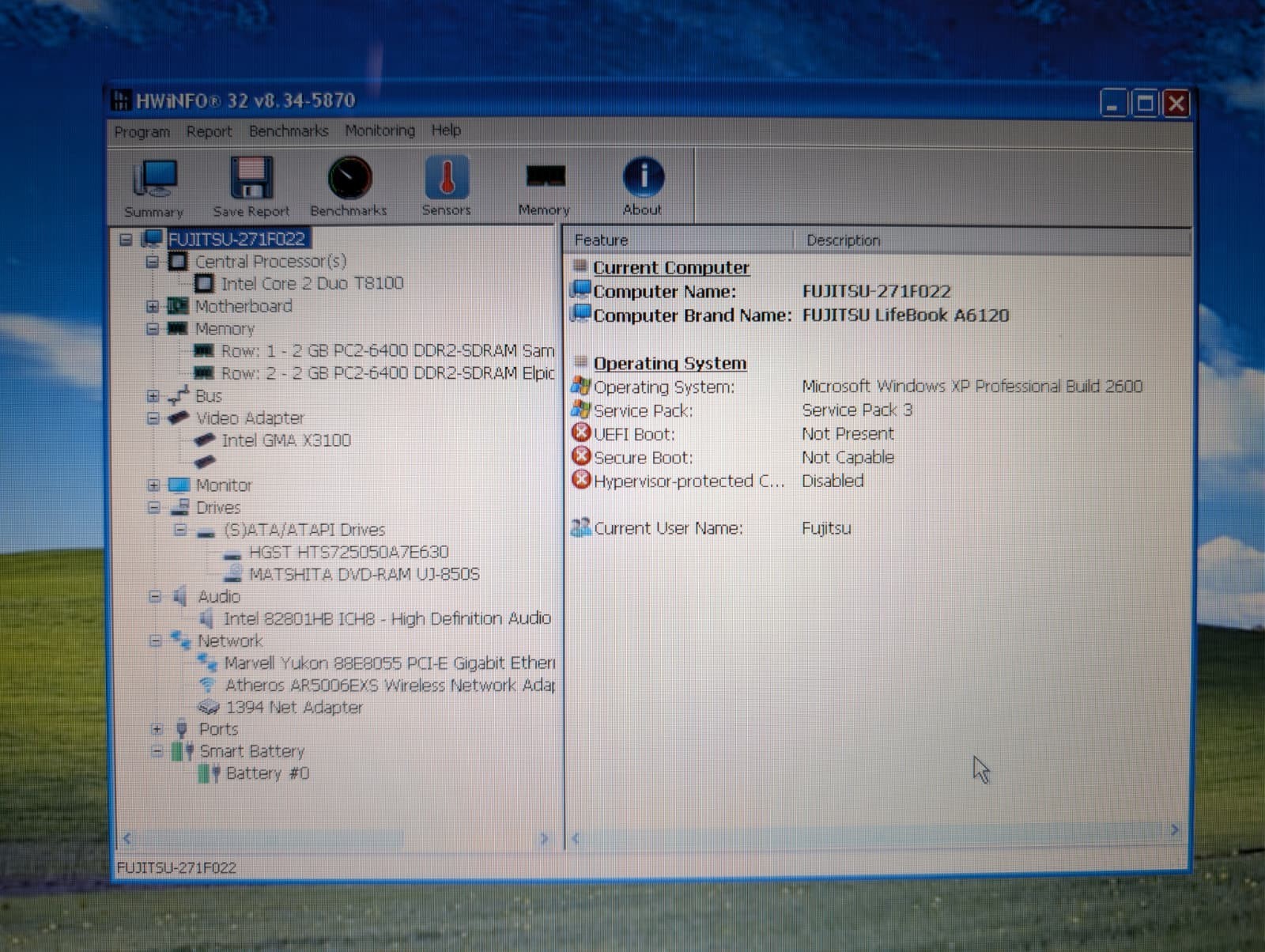The height and width of the screenshot is (952, 1265).
Task: Click the Secure Boot row
Action: coord(733,457)
